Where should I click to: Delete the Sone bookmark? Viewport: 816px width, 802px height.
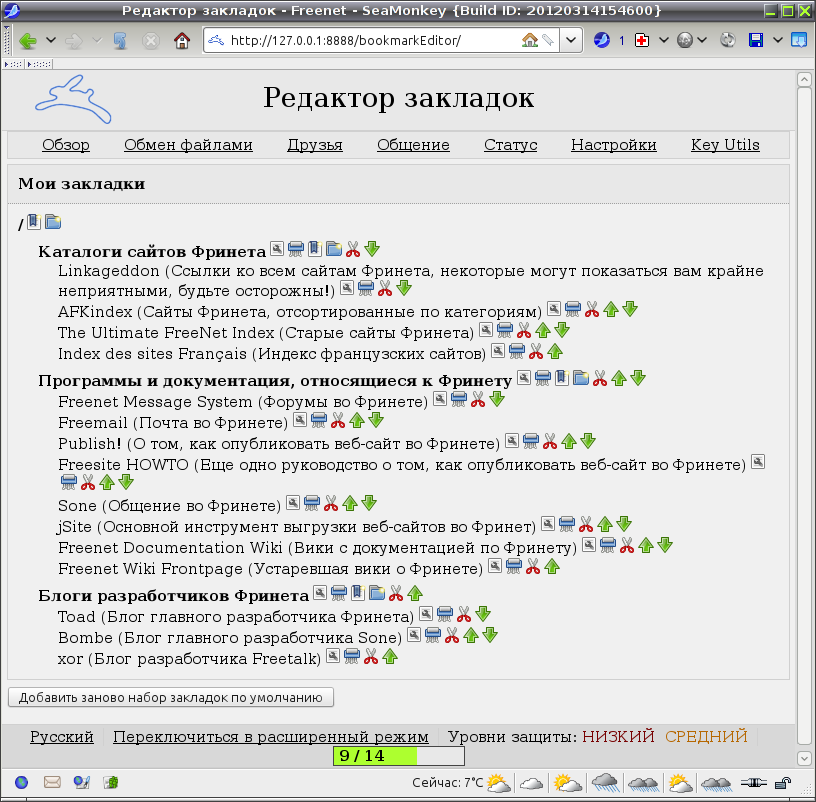coord(312,503)
